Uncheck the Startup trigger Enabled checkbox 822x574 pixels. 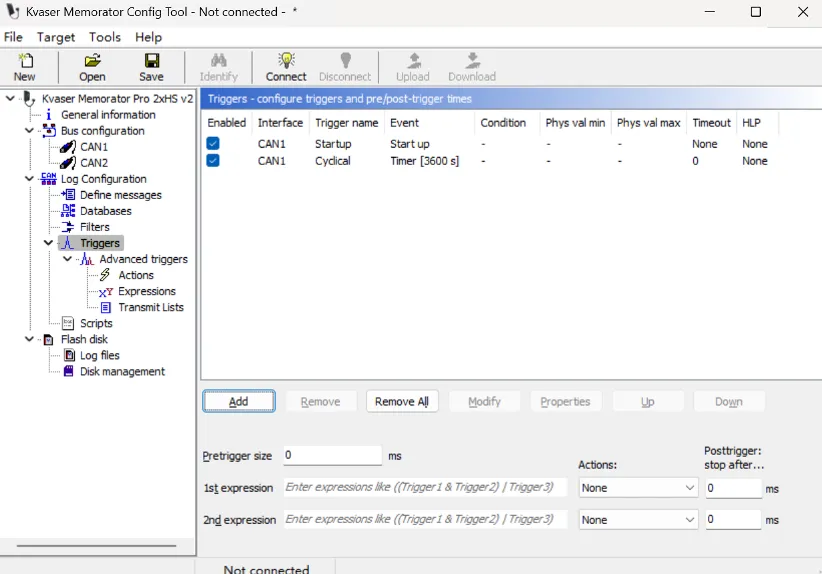(x=213, y=143)
